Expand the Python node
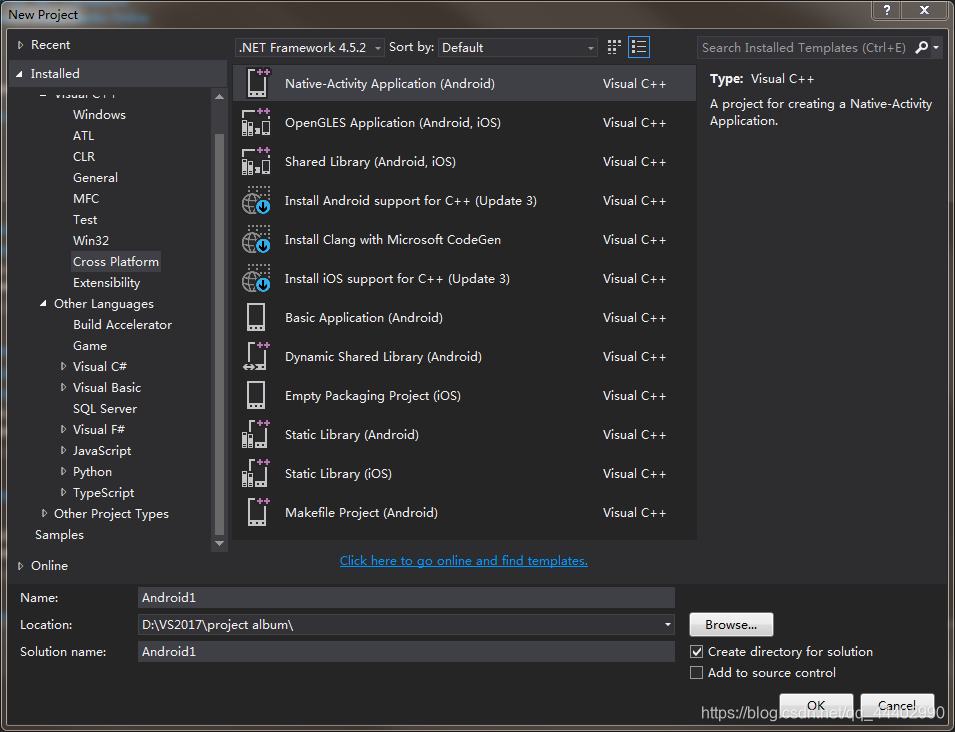This screenshot has width=955, height=732. click(63, 471)
